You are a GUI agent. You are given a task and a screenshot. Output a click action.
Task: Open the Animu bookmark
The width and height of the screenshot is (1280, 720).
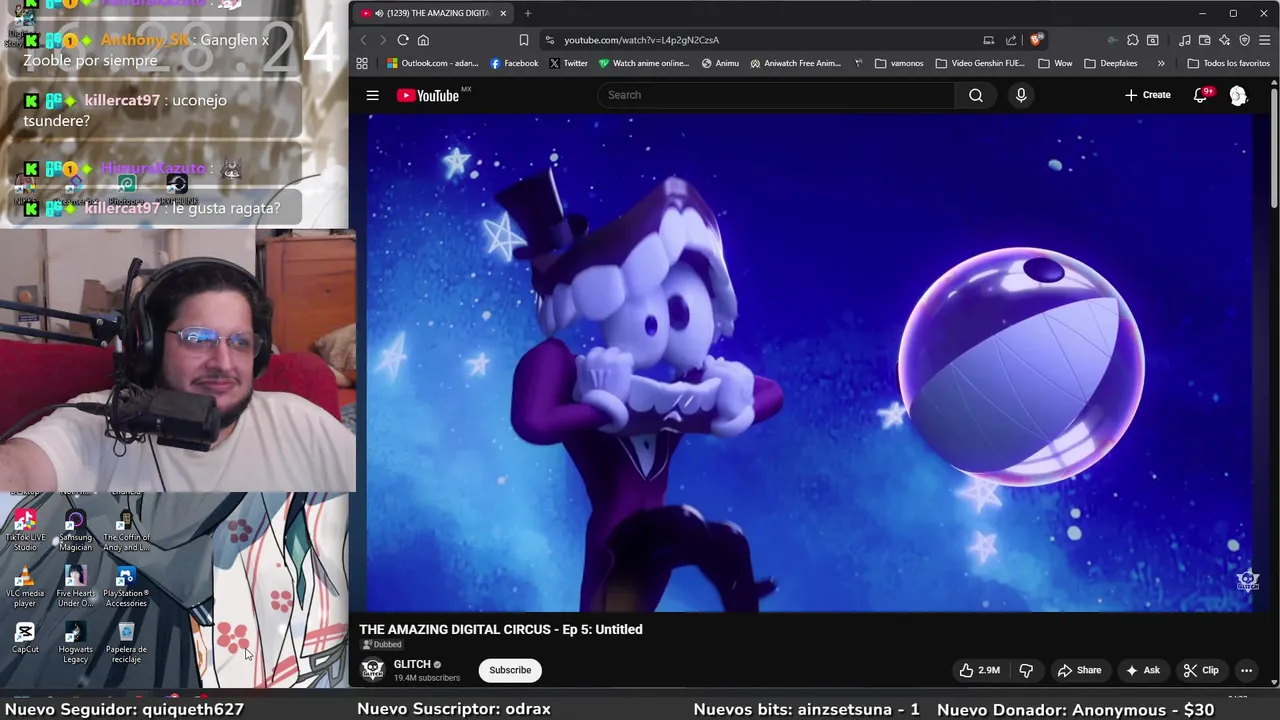(x=720, y=63)
